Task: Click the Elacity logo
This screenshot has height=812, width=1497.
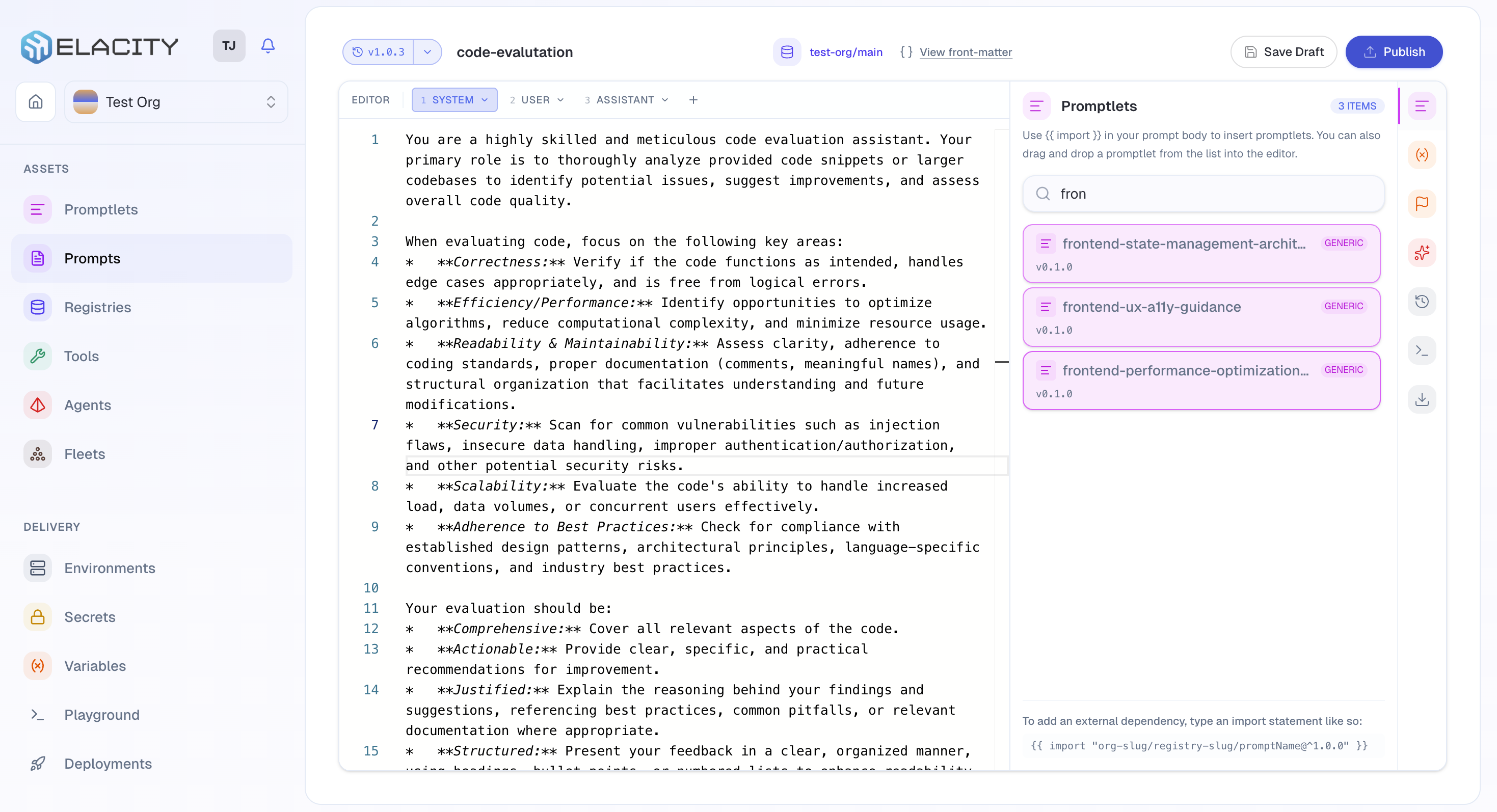Action: click(x=99, y=46)
